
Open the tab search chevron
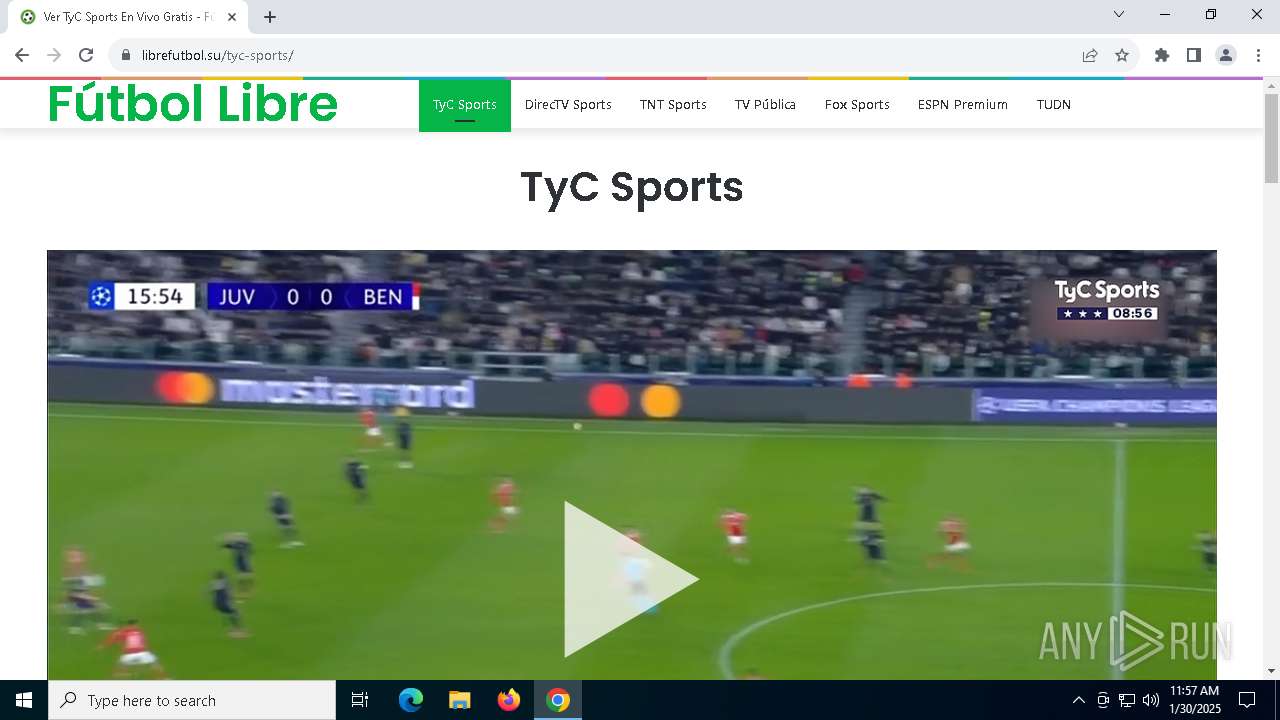point(1119,14)
